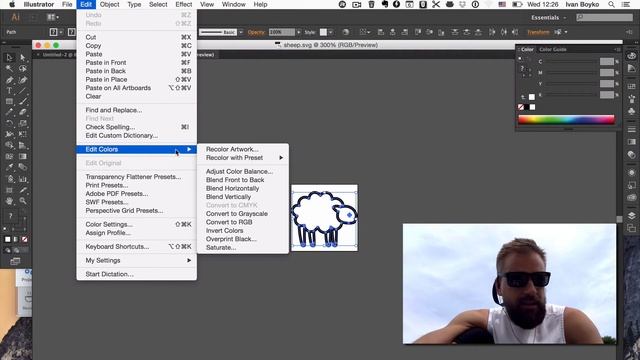Choose Invert Colors menu item
Screen dimensions: 640x360
[224, 231]
